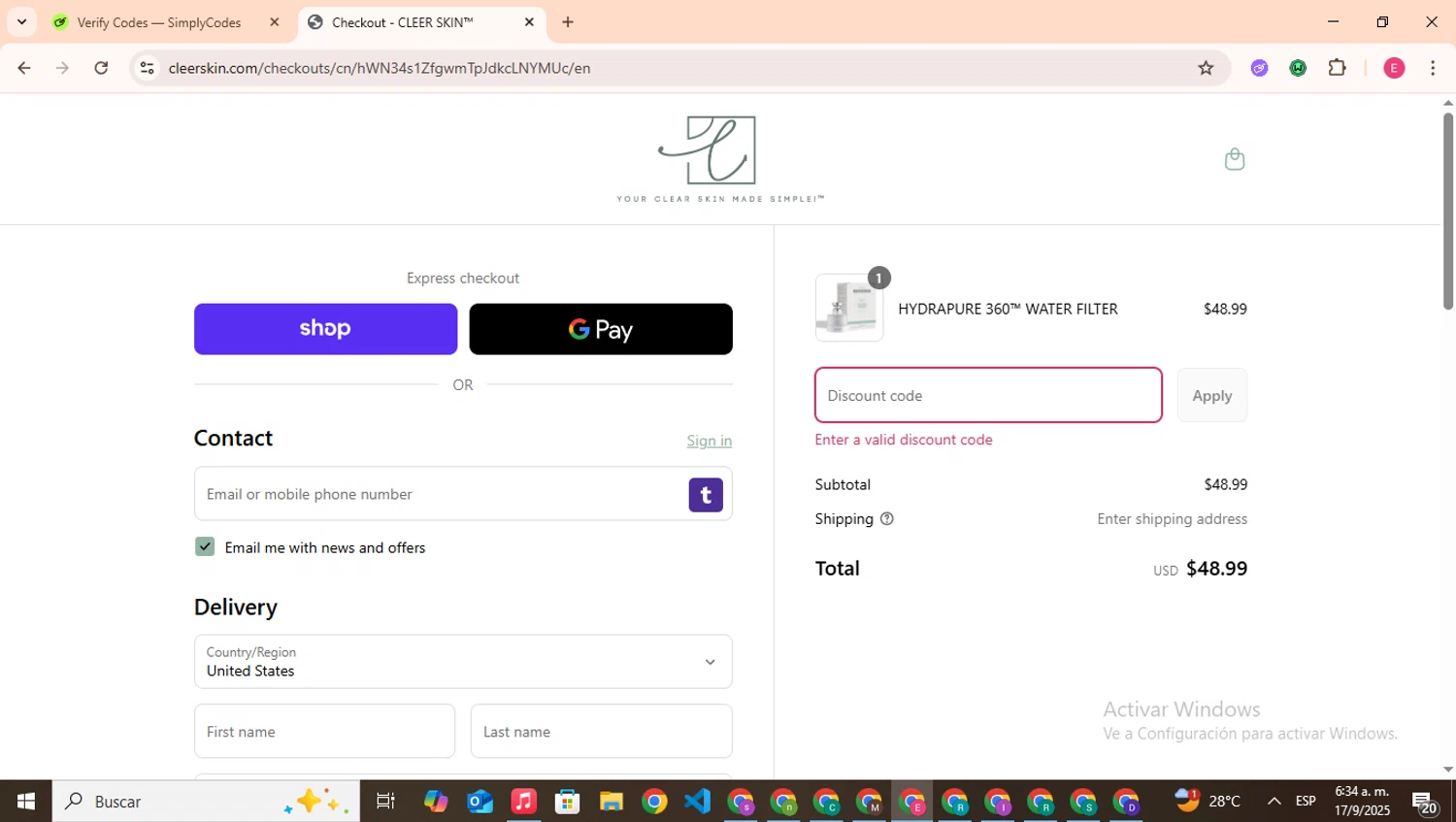Click the HYDRAPURE 360™ WATER FILTER text

pos(1008,309)
